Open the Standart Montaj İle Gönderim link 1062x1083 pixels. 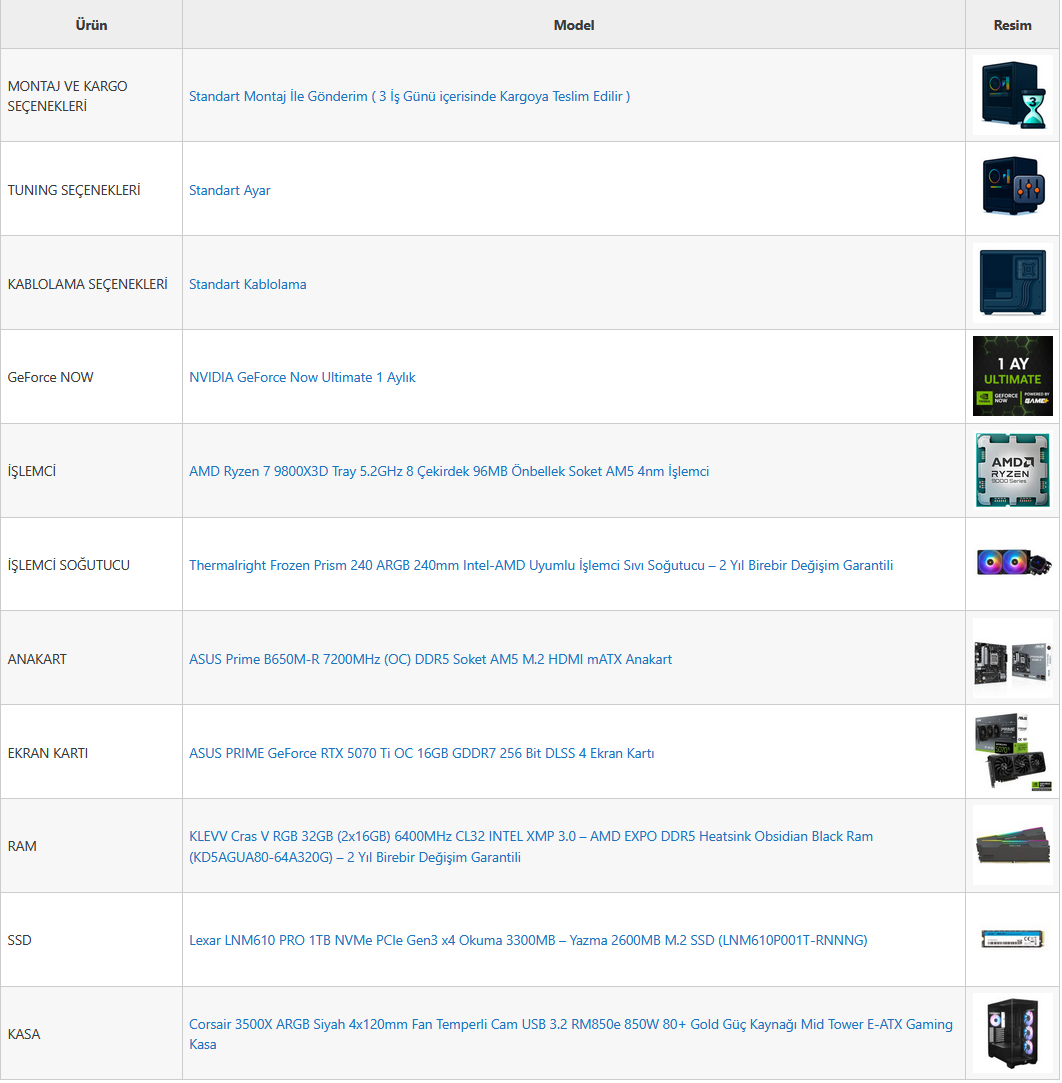409,96
